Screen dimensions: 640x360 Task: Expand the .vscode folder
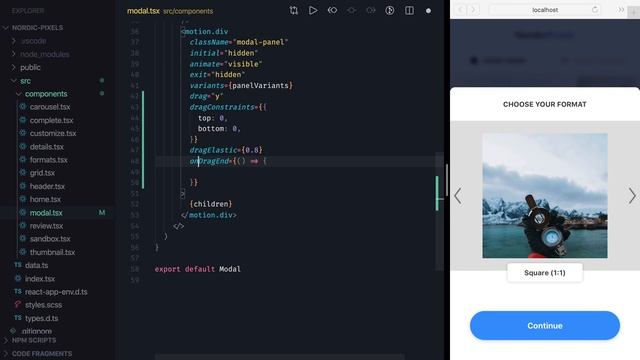tap(13, 41)
